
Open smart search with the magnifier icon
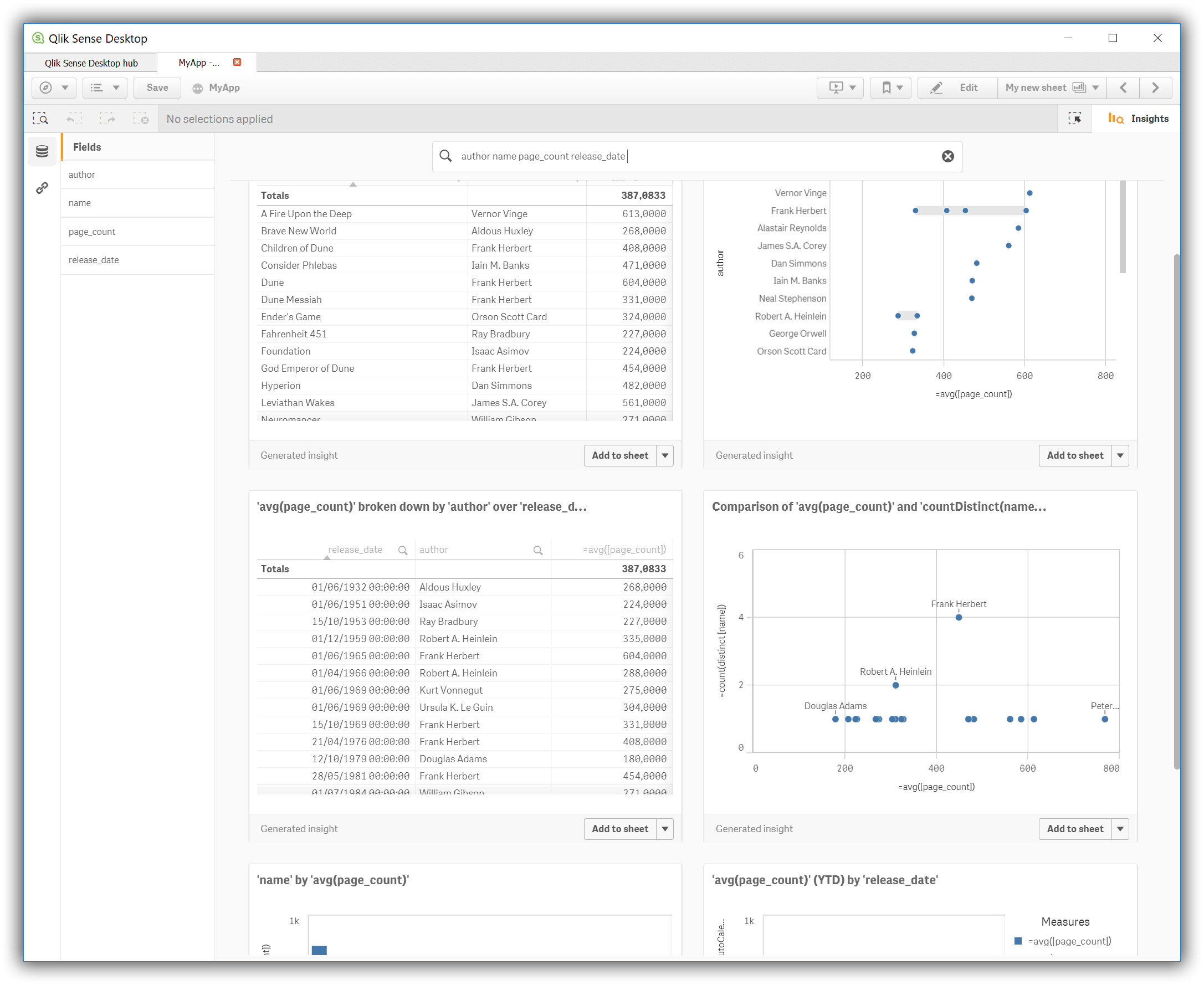[x=42, y=118]
